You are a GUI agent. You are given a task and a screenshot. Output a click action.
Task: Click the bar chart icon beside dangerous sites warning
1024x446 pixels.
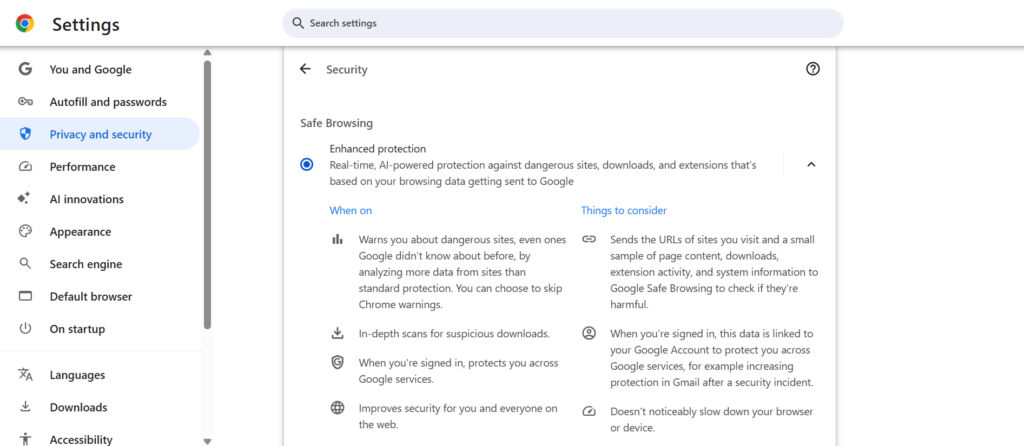[x=337, y=240]
